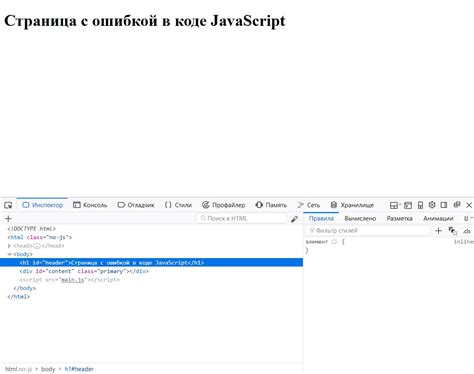
Task: Add a new CSS rule
Action: [438, 231]
